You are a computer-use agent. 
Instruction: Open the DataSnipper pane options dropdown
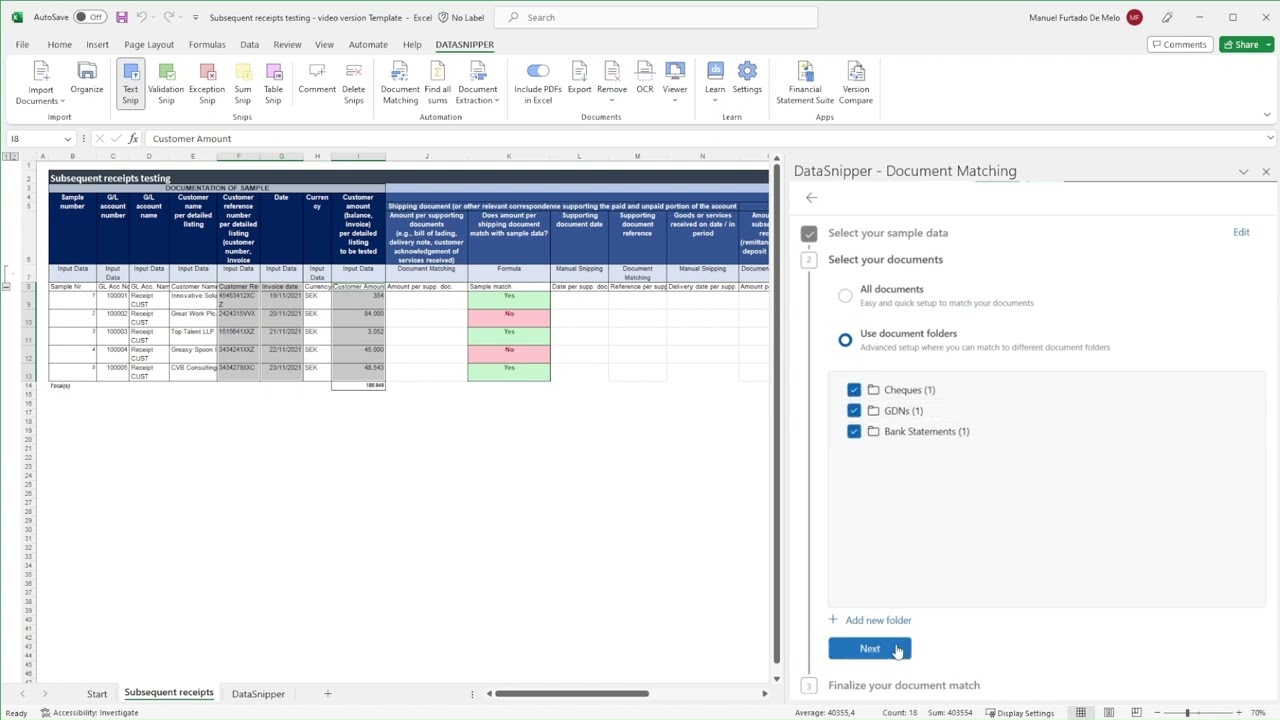[x=1243, y=172]
